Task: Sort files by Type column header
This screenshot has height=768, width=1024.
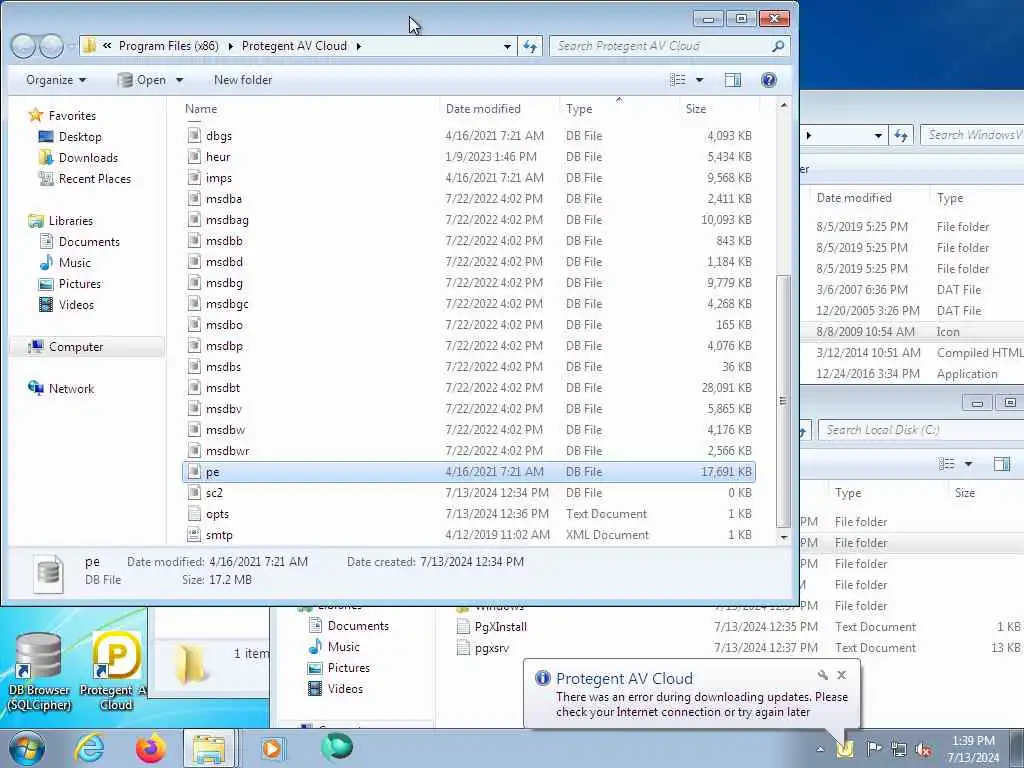Action: [619, 109]
